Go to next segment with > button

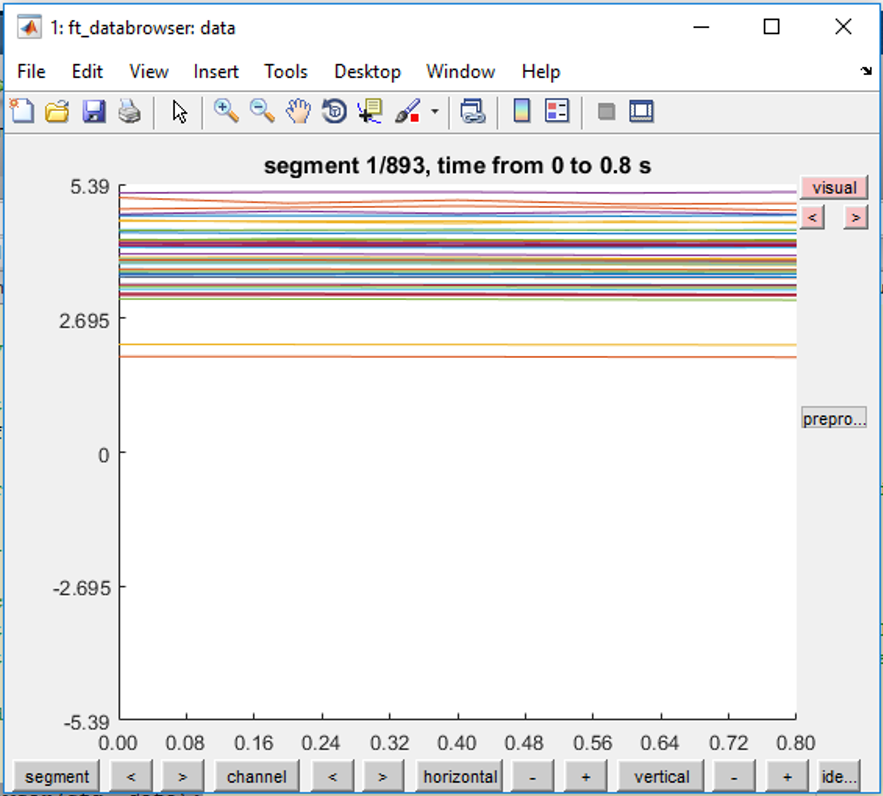[182, 777]
